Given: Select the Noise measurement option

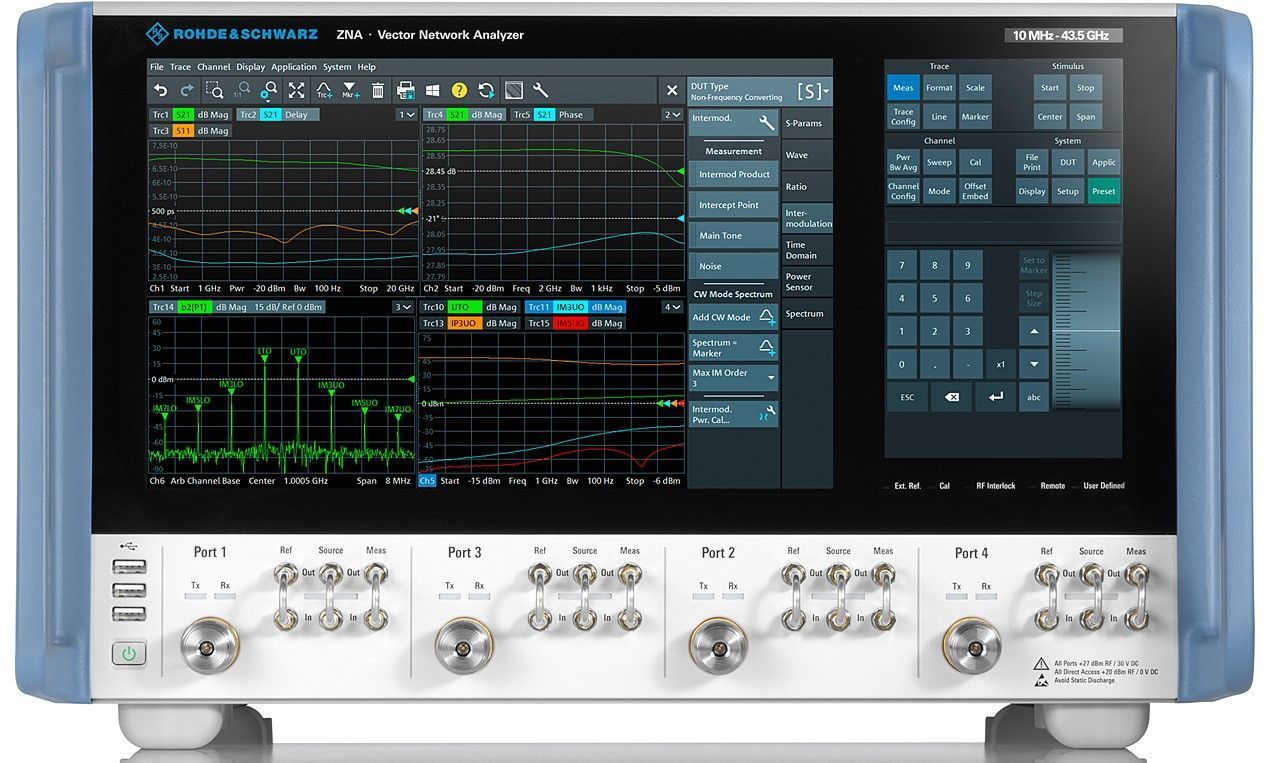Looking at the screenshot, I should (734, 266).
